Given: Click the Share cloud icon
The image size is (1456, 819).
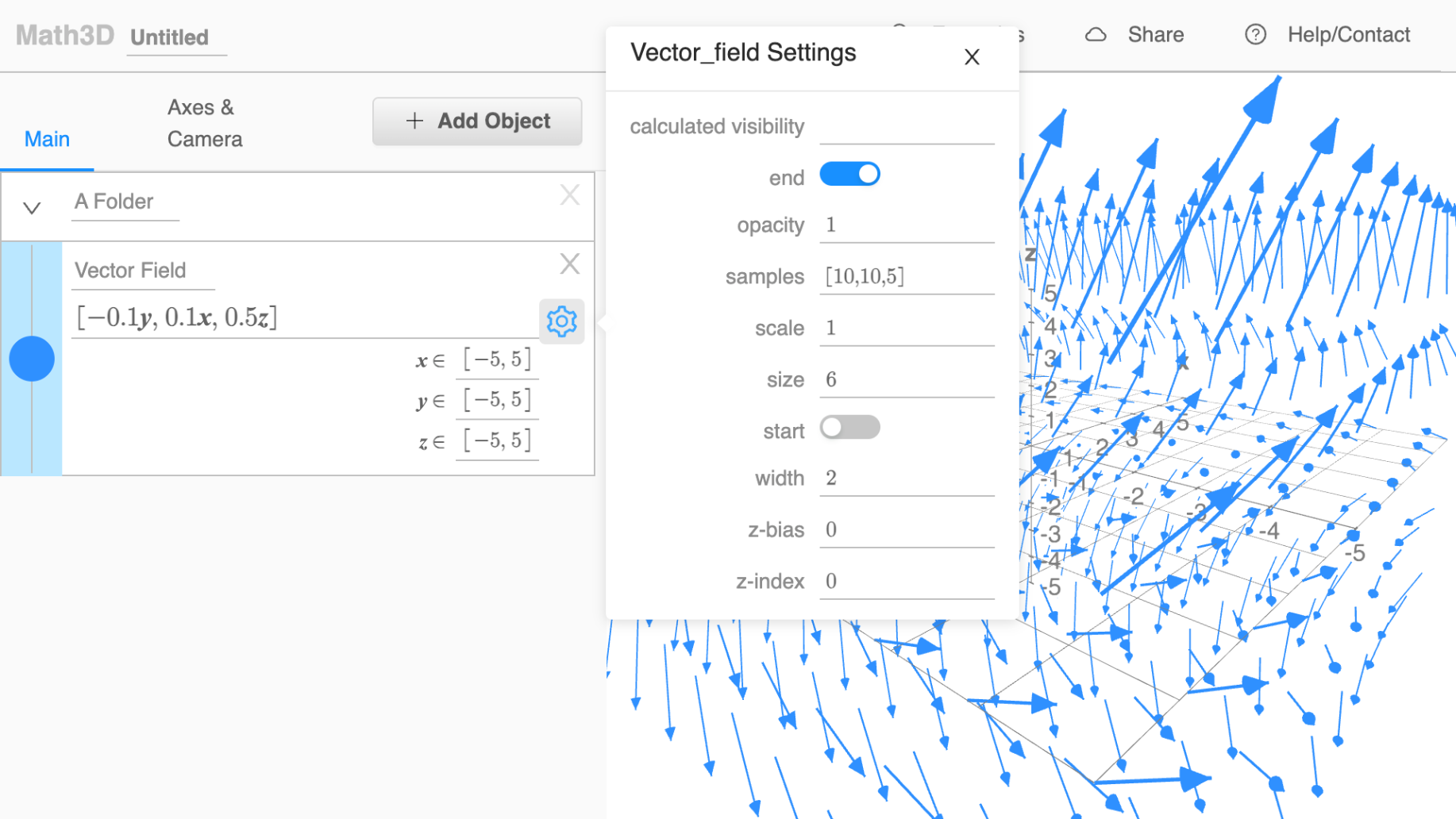Looking at the screenshot, I should click(x=1096, y=35).
